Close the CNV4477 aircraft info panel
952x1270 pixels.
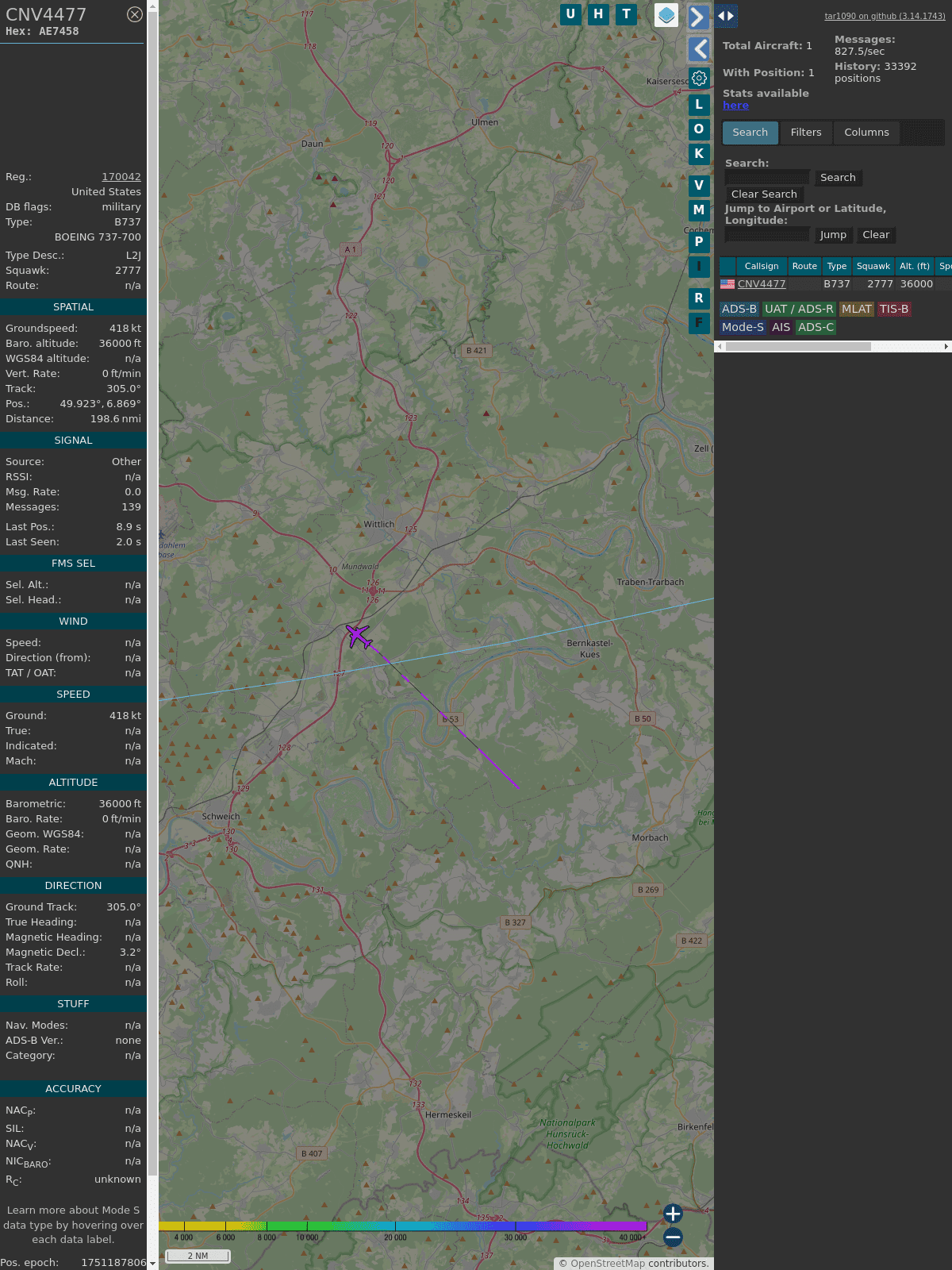click(x=135, y=14)
